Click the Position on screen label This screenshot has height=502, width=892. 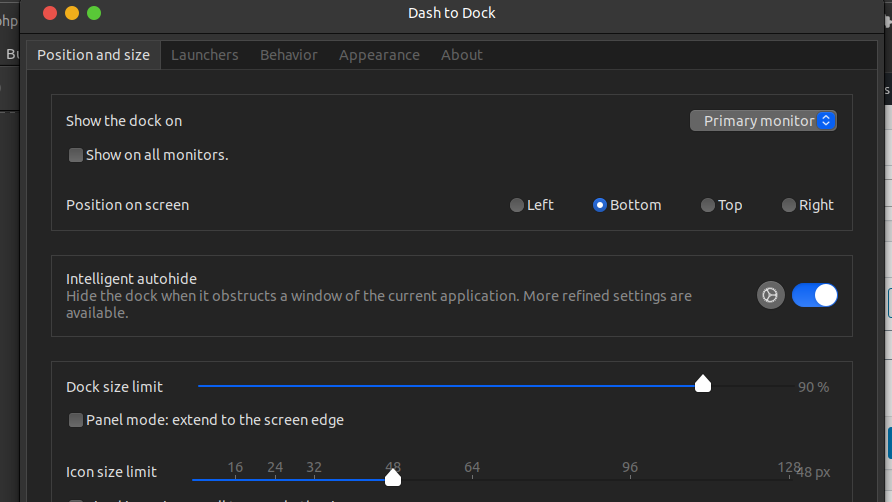[x=127, y=205]
